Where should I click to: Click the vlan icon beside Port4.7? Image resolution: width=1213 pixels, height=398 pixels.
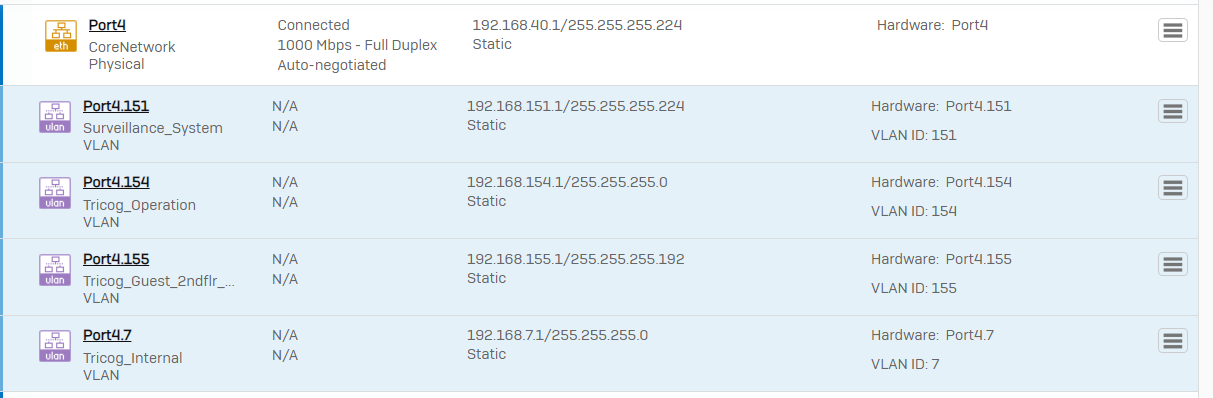tap(55, 346)
